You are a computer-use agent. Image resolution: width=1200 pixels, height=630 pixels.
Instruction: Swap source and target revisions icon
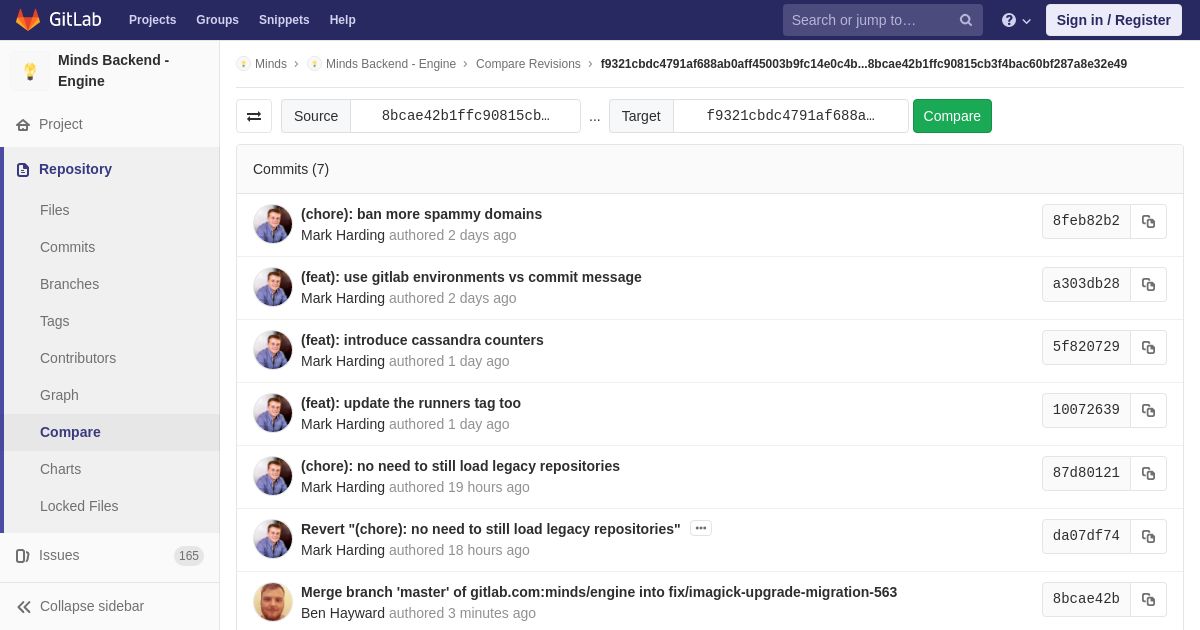coord(254,116)
